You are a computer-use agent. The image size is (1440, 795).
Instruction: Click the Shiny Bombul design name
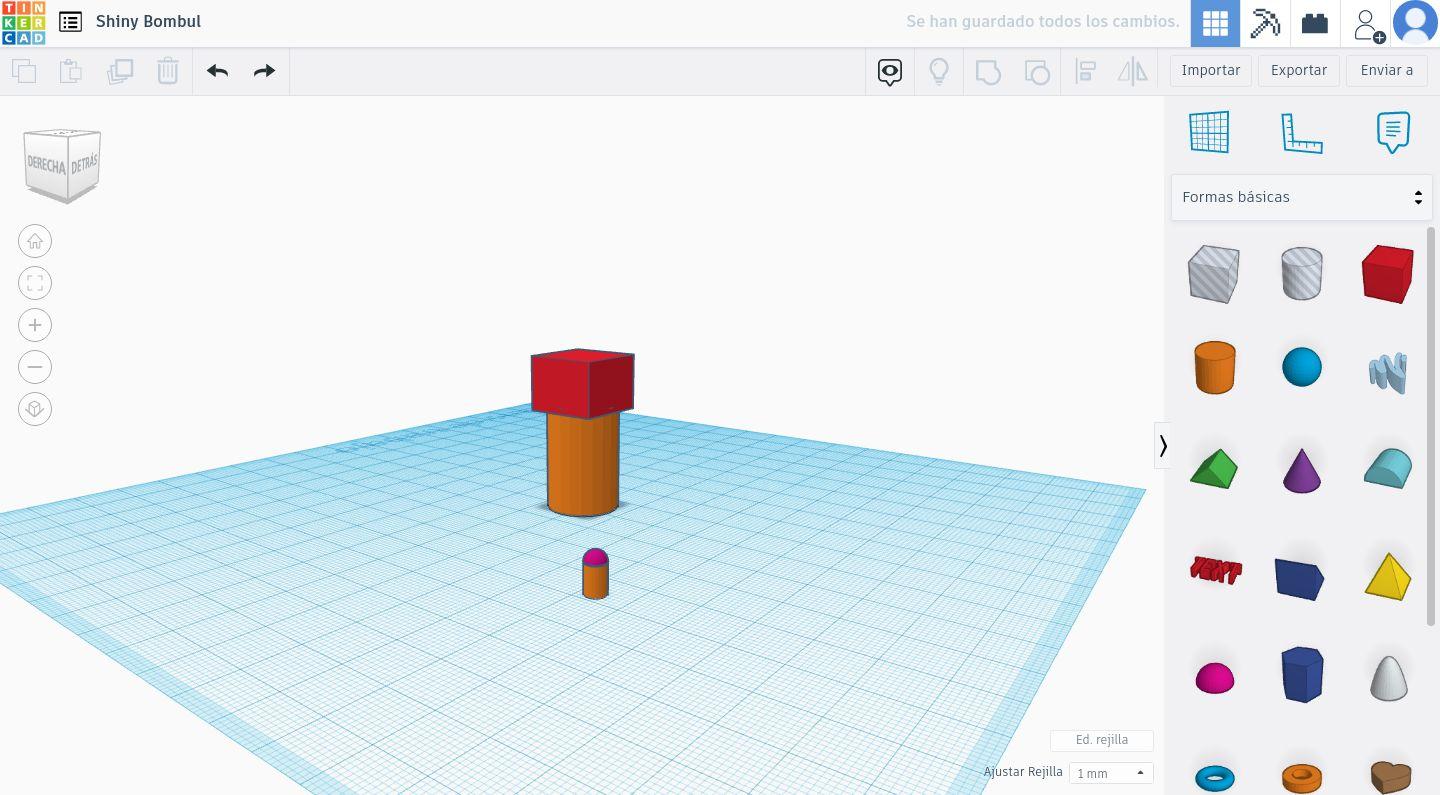tap(148, 21)
